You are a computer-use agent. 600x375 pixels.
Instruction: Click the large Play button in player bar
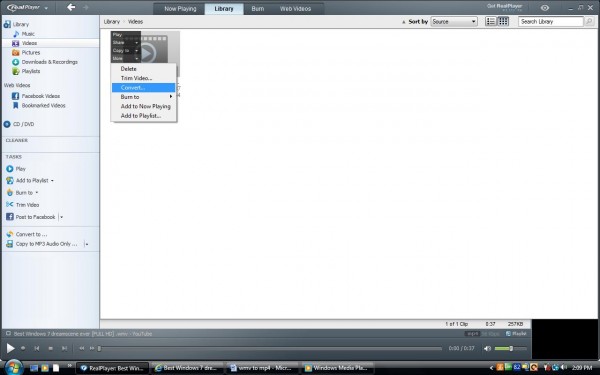coord(10,348)
